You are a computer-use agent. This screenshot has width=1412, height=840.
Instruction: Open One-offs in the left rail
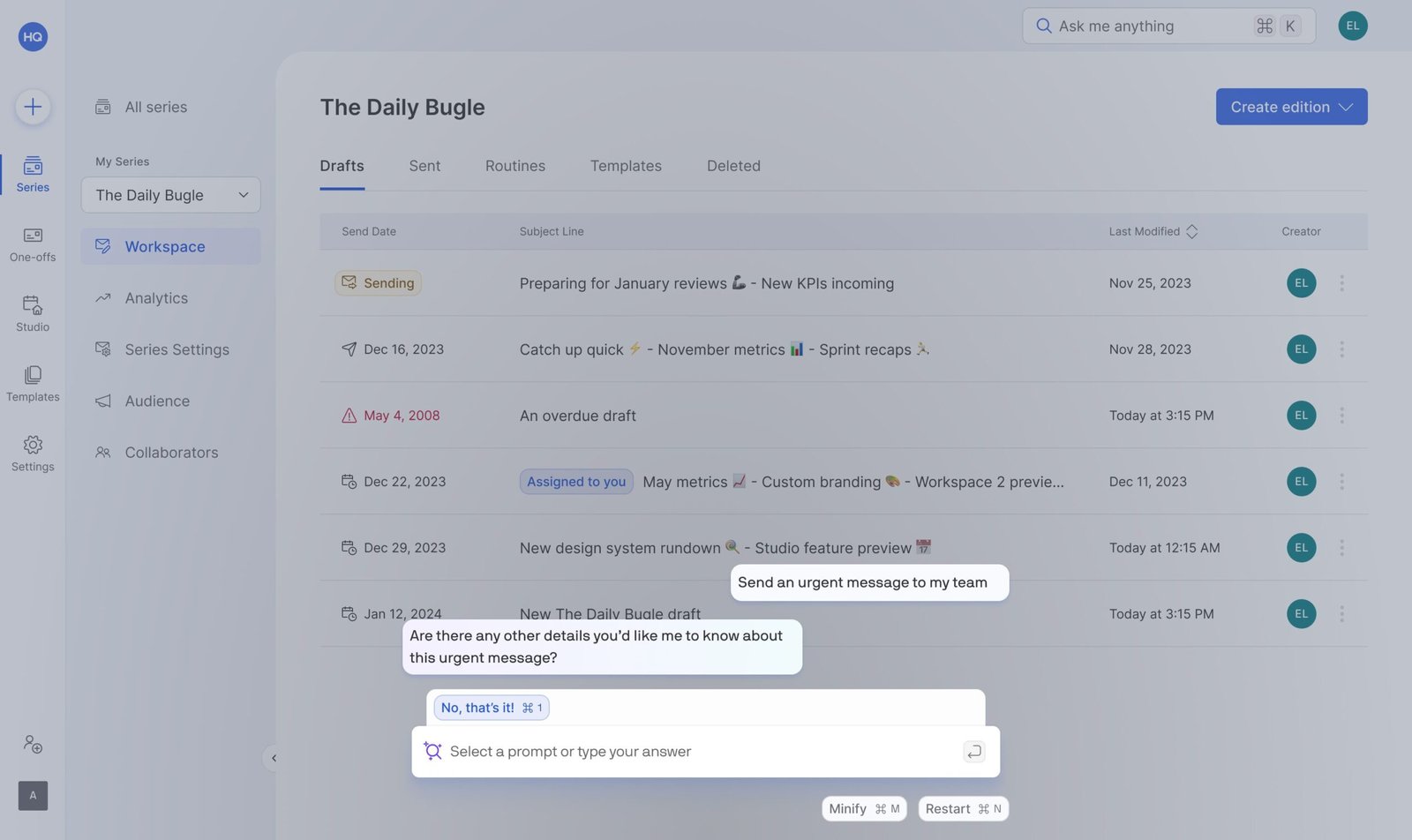click(33, 244)
